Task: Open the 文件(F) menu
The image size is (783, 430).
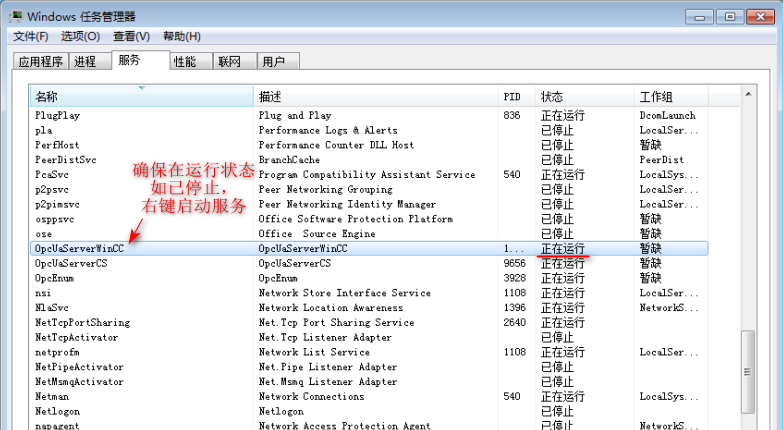Action: (31, 37)
